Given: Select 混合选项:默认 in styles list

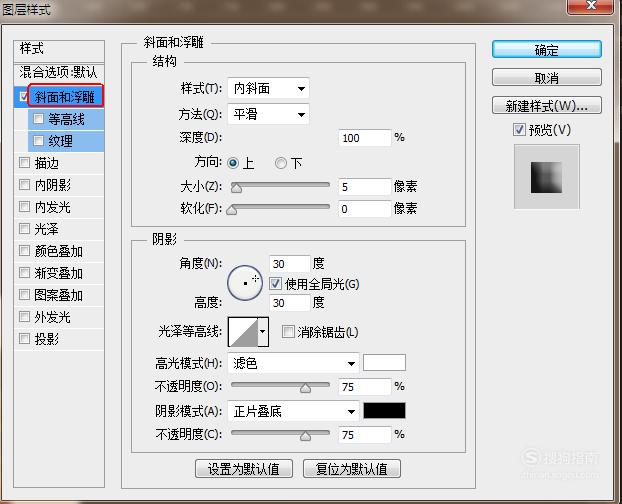Looking at the screenshot, I should pyautogui.click(x=59, y=73).
